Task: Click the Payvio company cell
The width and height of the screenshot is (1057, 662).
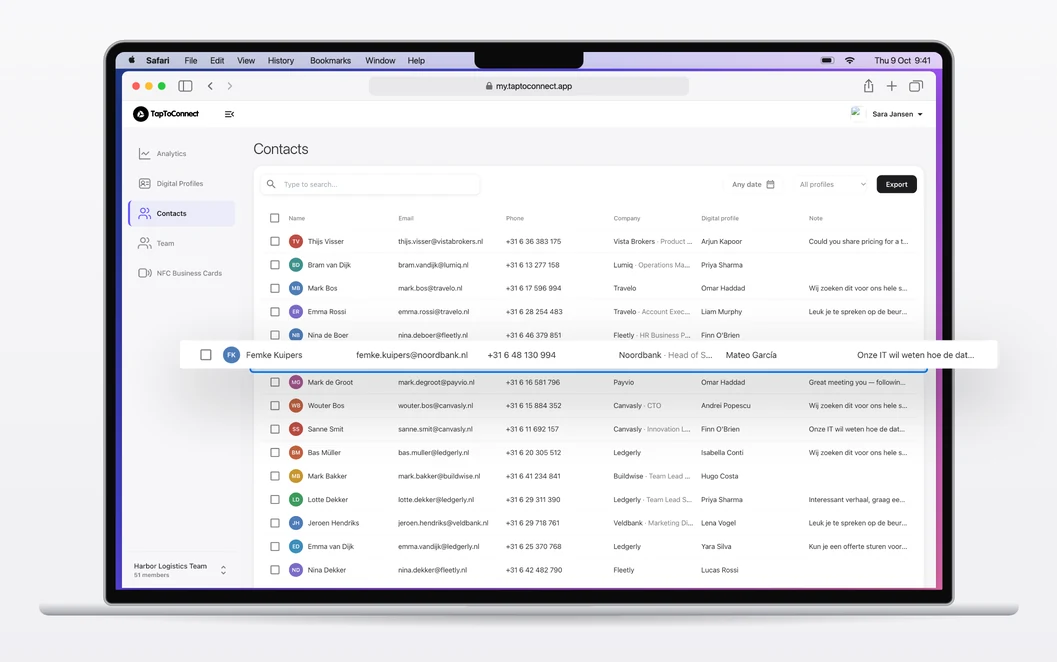Action: coord(624,382)
